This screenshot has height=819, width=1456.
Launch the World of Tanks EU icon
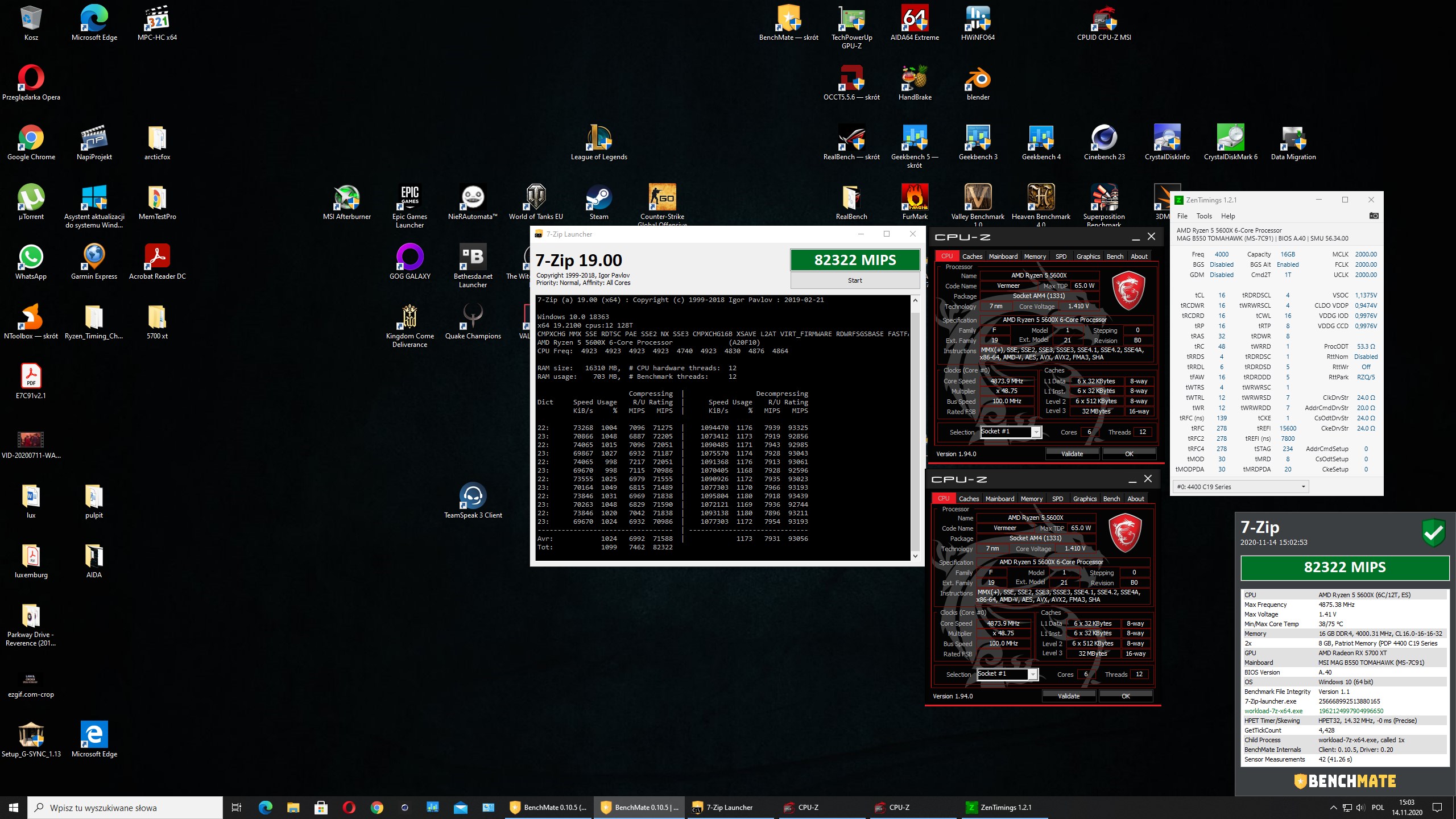pos(536,202)
